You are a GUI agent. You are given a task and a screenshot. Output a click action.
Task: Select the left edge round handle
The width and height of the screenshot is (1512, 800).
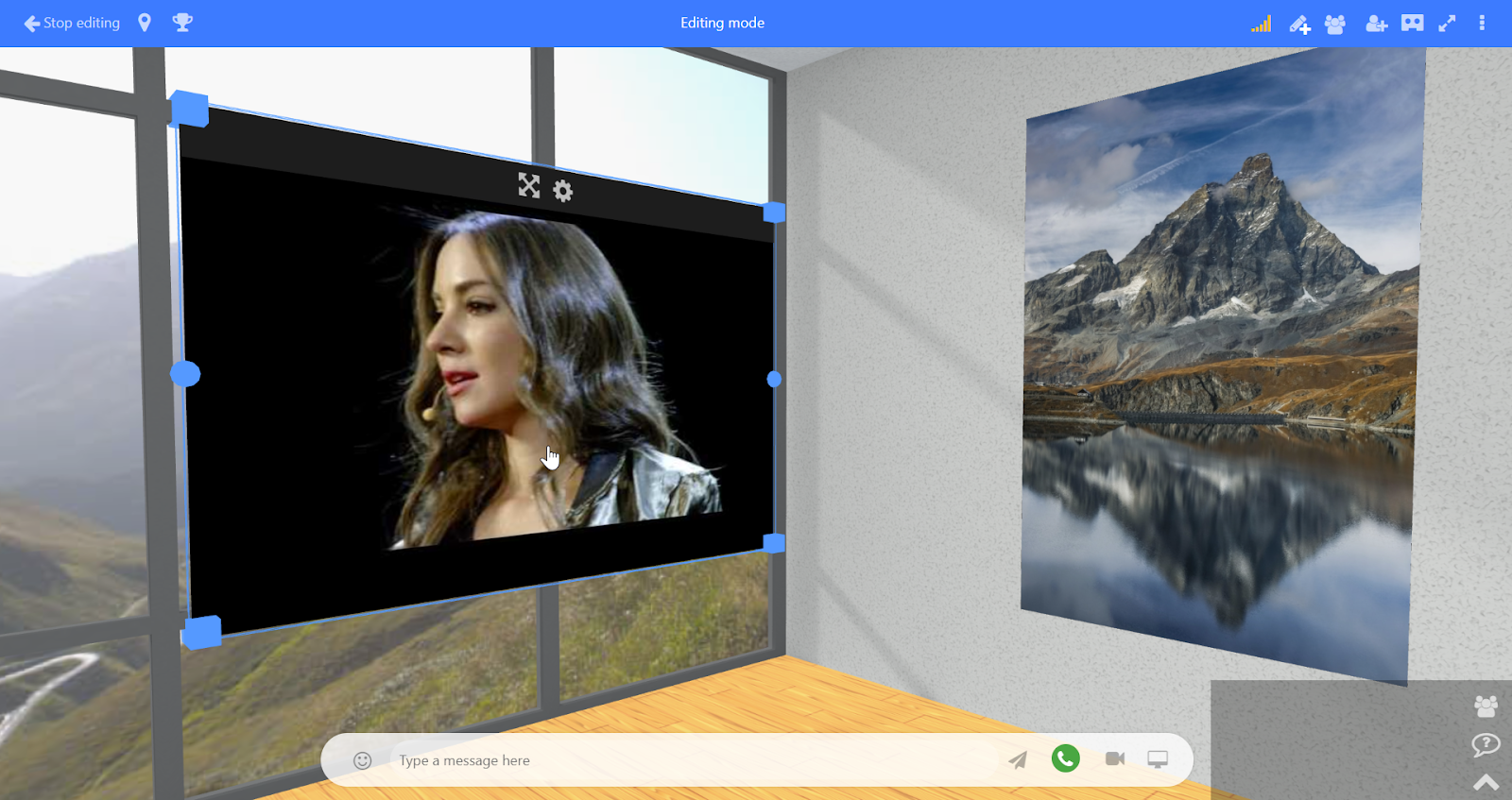click(x=185, y=375)
